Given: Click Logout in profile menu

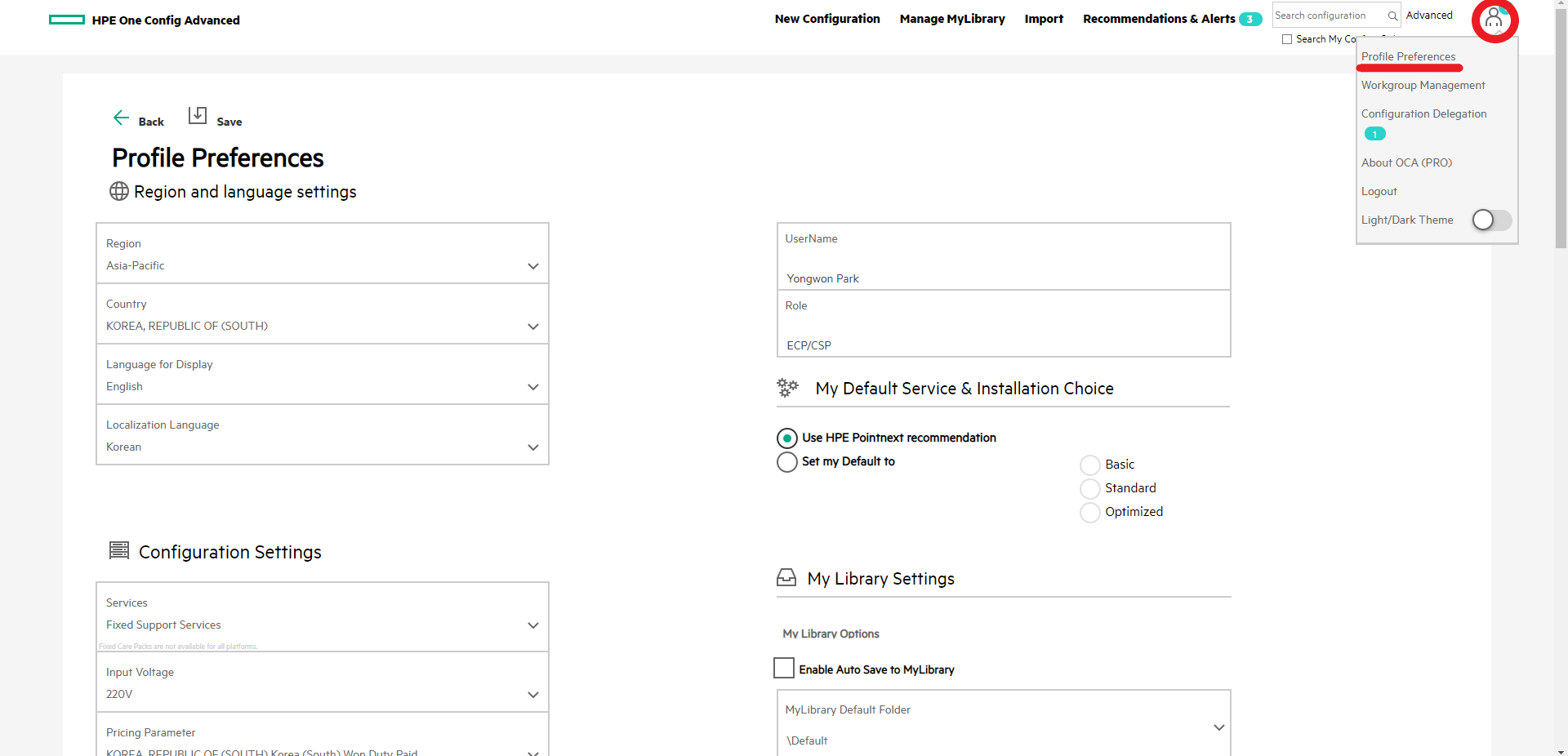Looking at the screenshot, I should [x=1379, y=191].
